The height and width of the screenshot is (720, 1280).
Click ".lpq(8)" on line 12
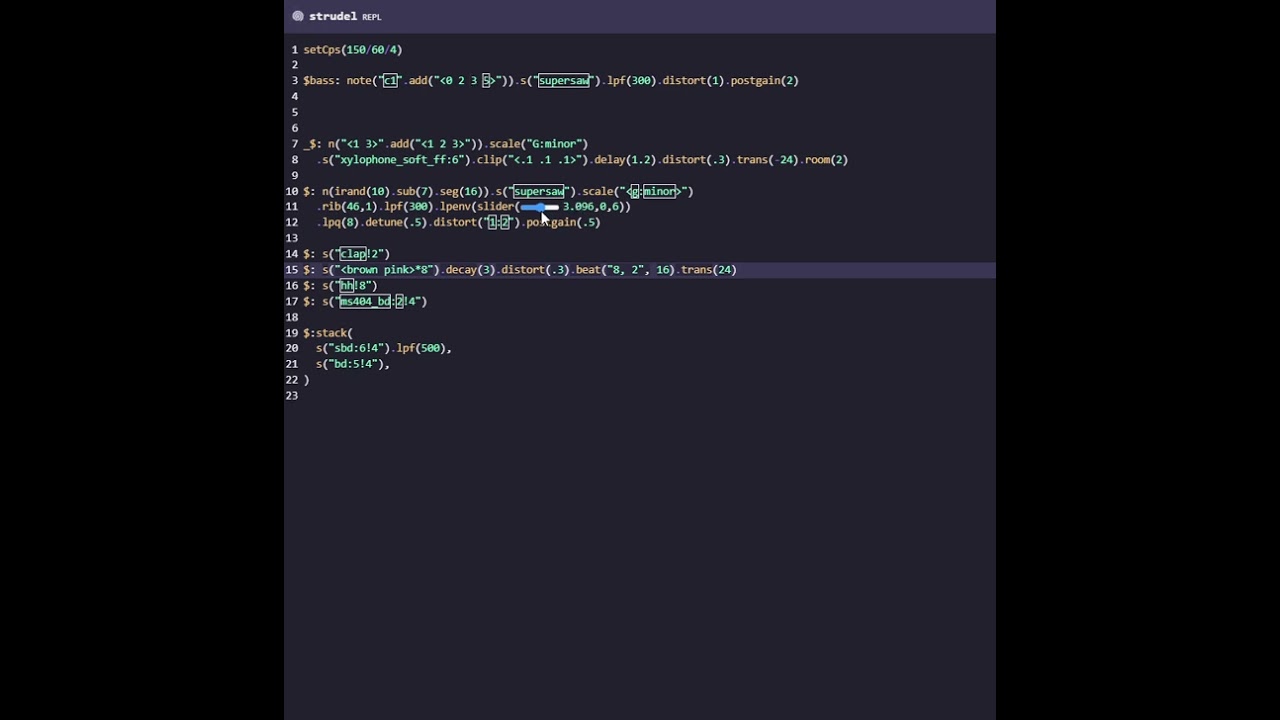point(338,223)
